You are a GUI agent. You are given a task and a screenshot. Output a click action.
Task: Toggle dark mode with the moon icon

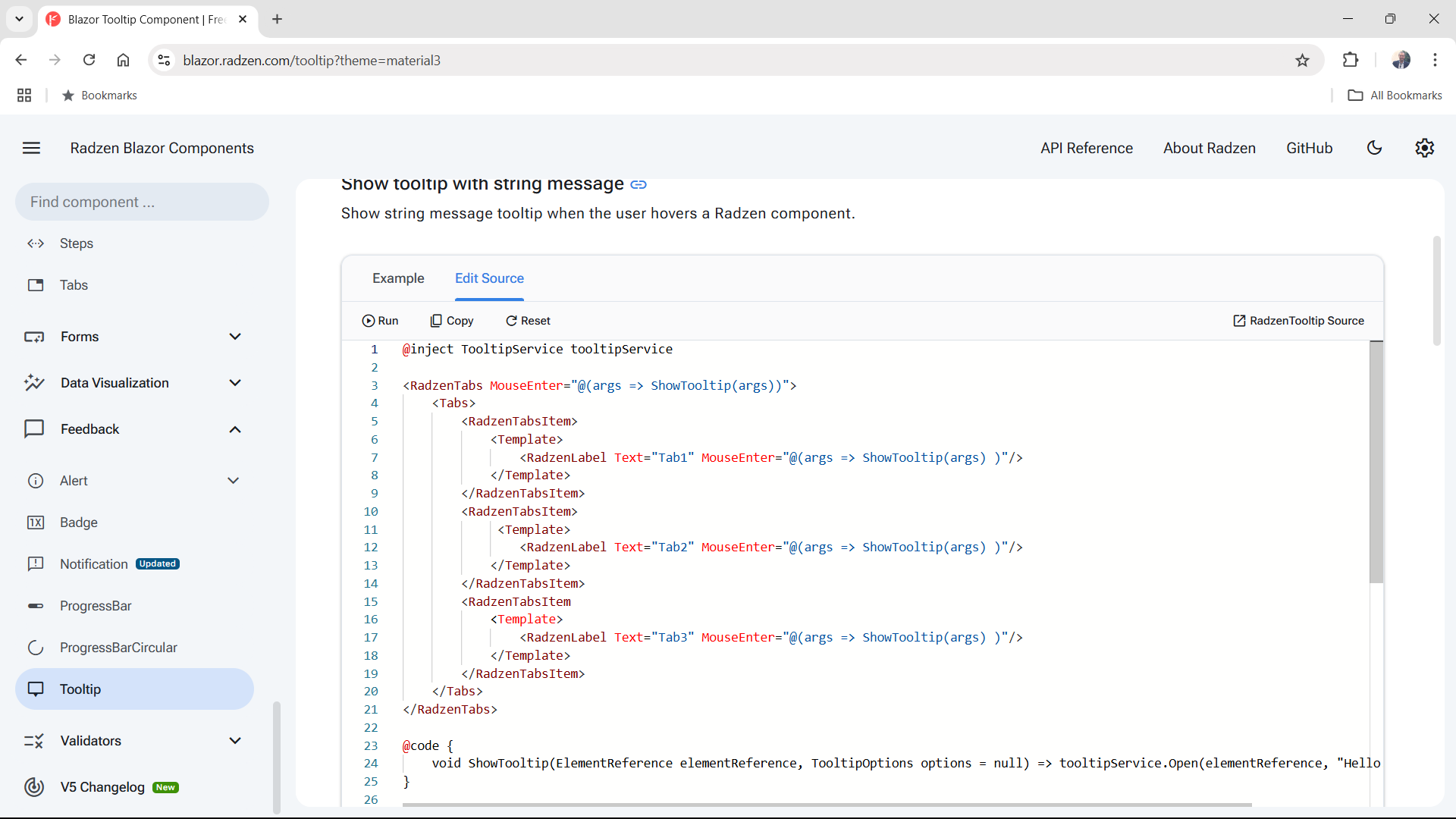pos(1375,147)
